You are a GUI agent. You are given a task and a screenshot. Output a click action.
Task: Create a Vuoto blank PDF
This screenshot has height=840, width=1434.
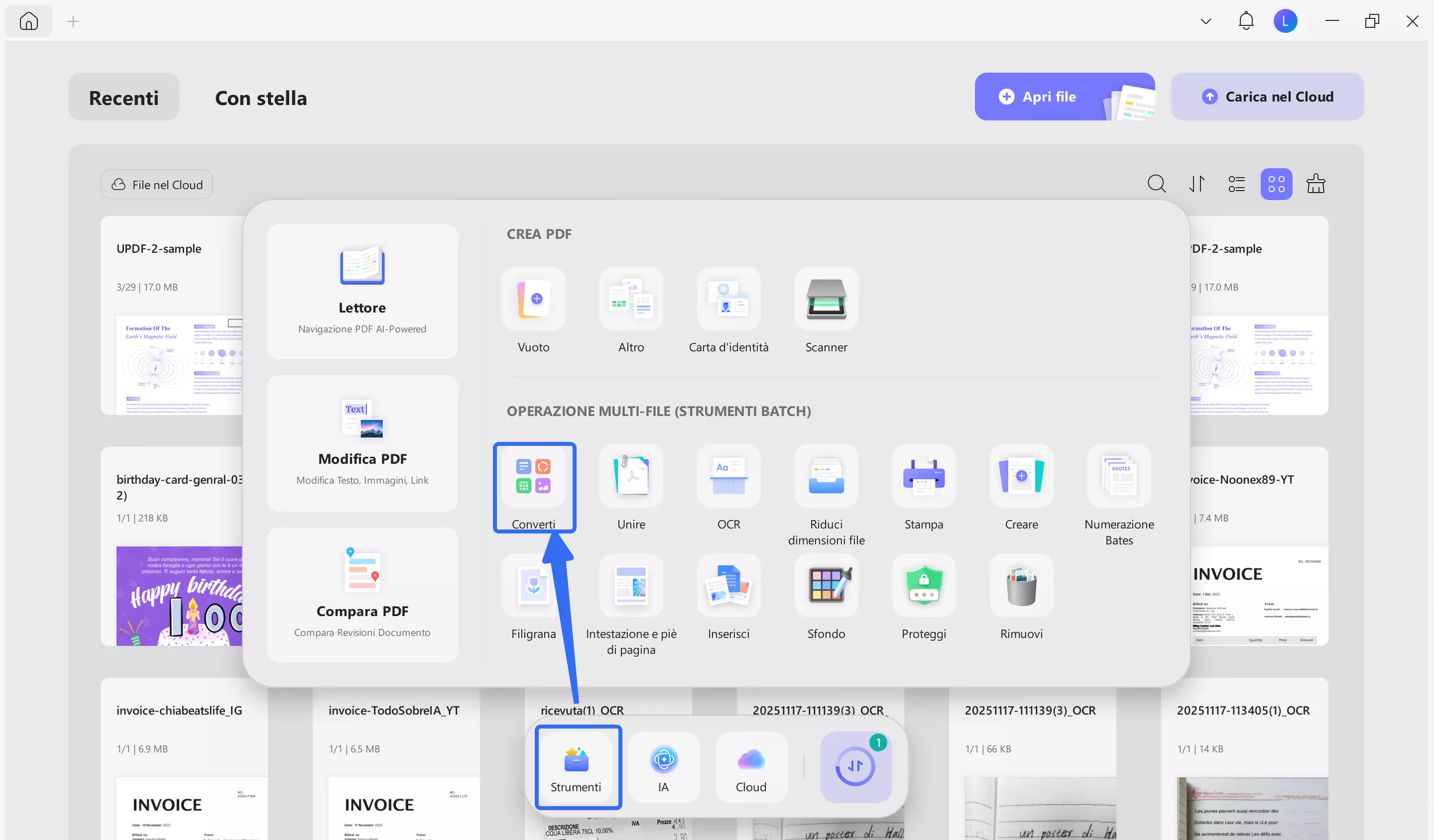(x=533, y=299)
